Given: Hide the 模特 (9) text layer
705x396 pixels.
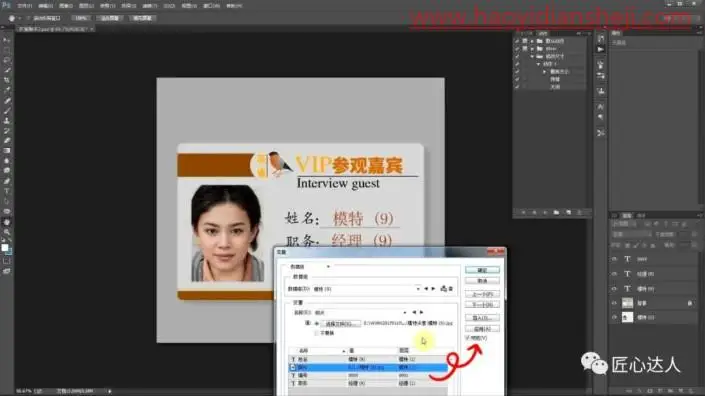Looking at the screenshot, I should pyautogui.click(x=615, y=289).
